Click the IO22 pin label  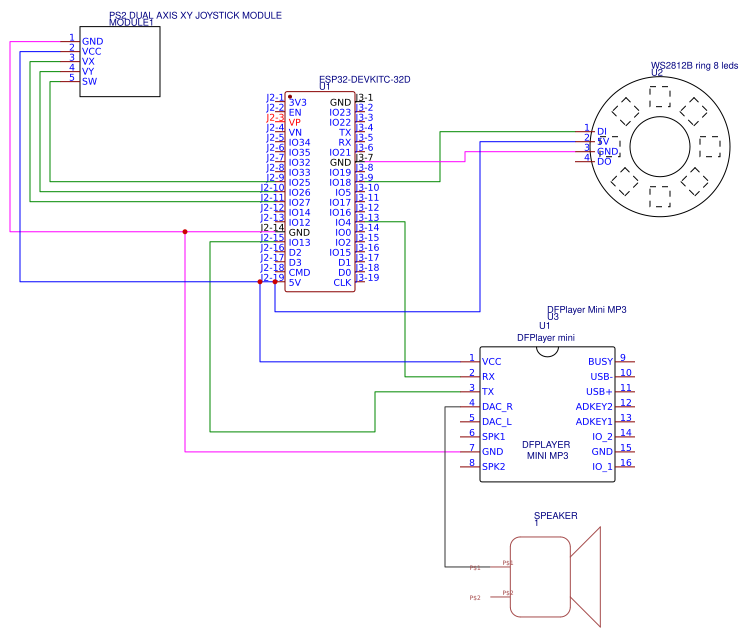(340, 123)
